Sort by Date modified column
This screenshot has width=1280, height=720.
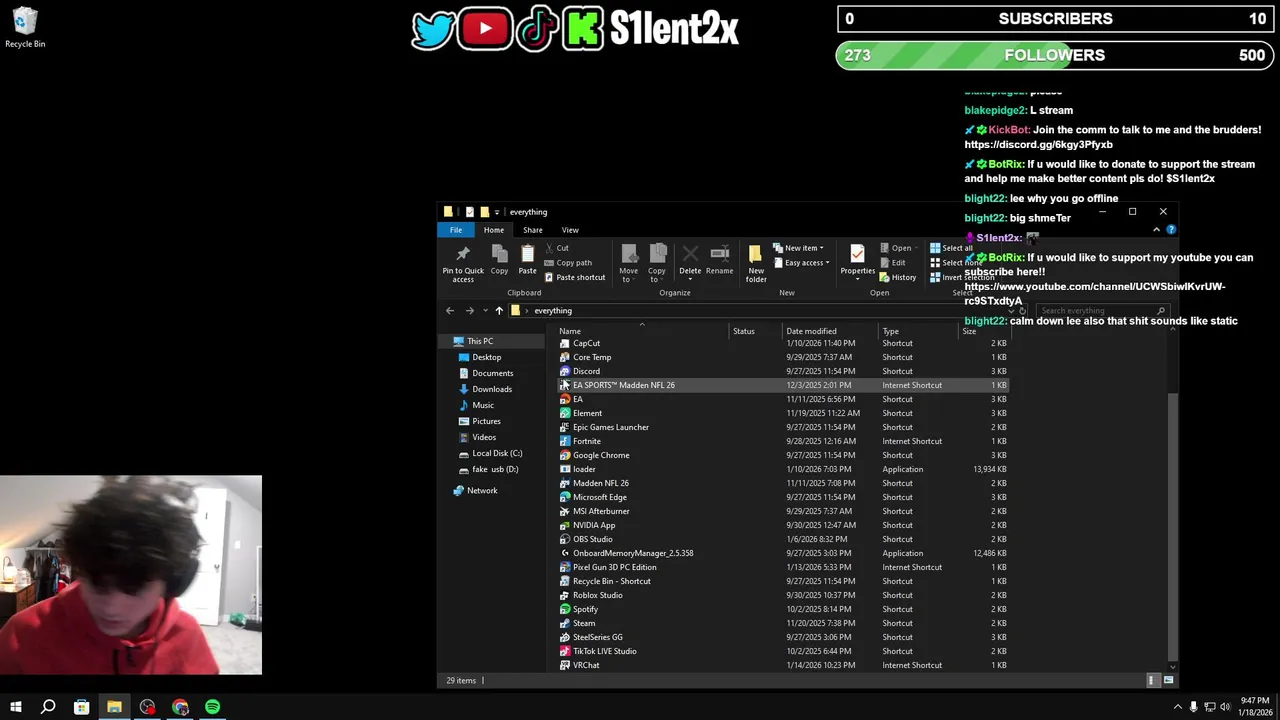click(x=829, y=331)
